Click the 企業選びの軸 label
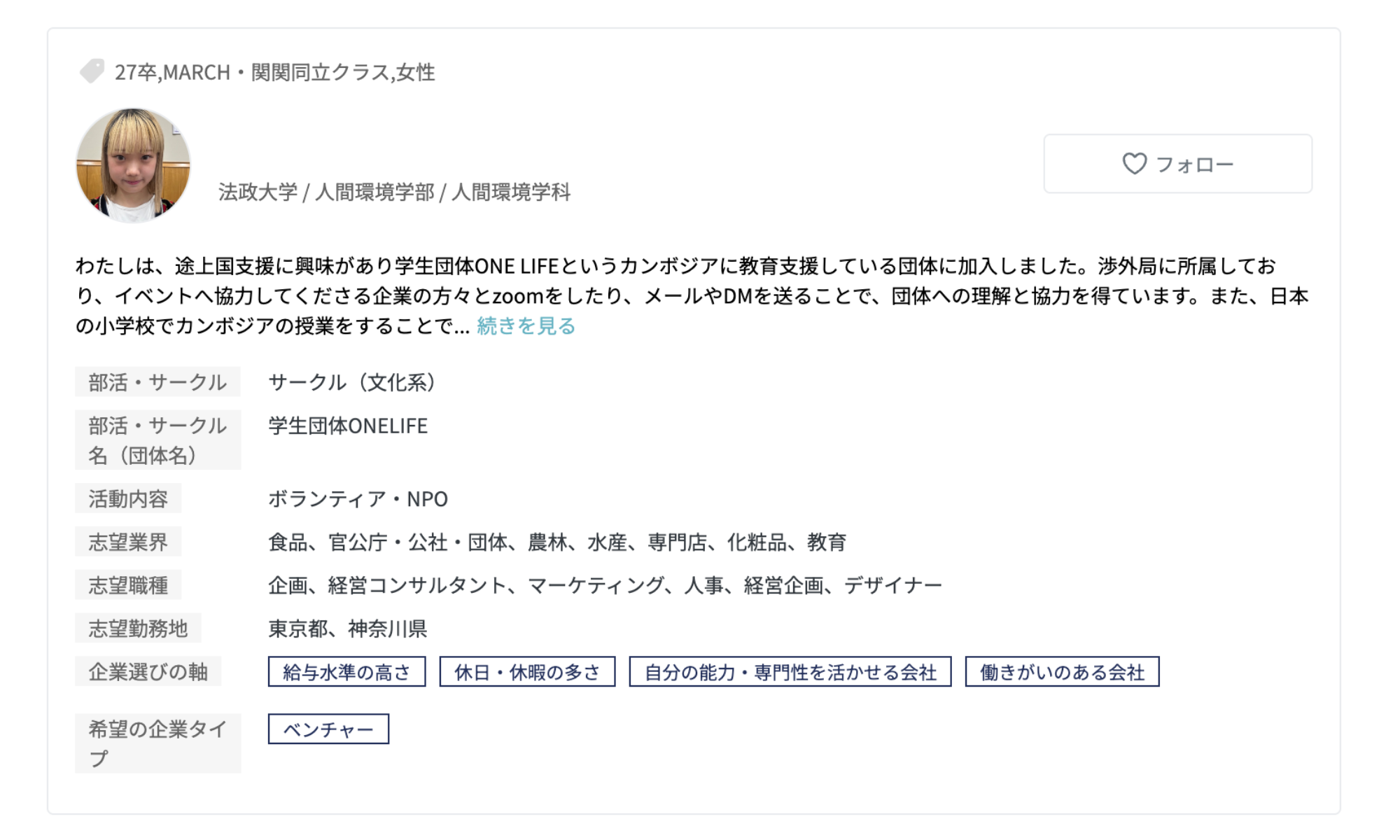Image resolution: width=1400 pixels, height=840 pixels. click(148, 672)
